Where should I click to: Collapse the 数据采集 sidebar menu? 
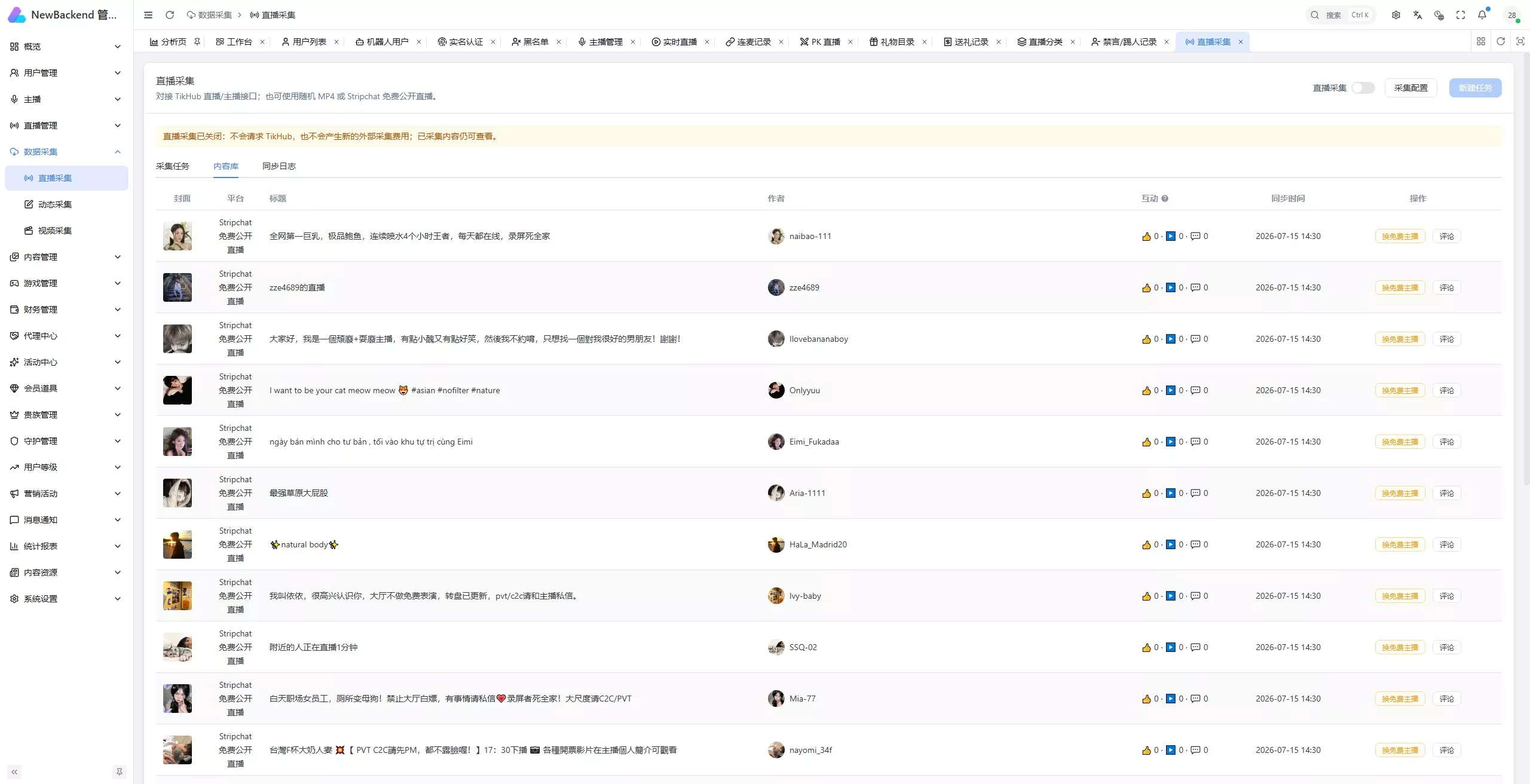(66, 152)
